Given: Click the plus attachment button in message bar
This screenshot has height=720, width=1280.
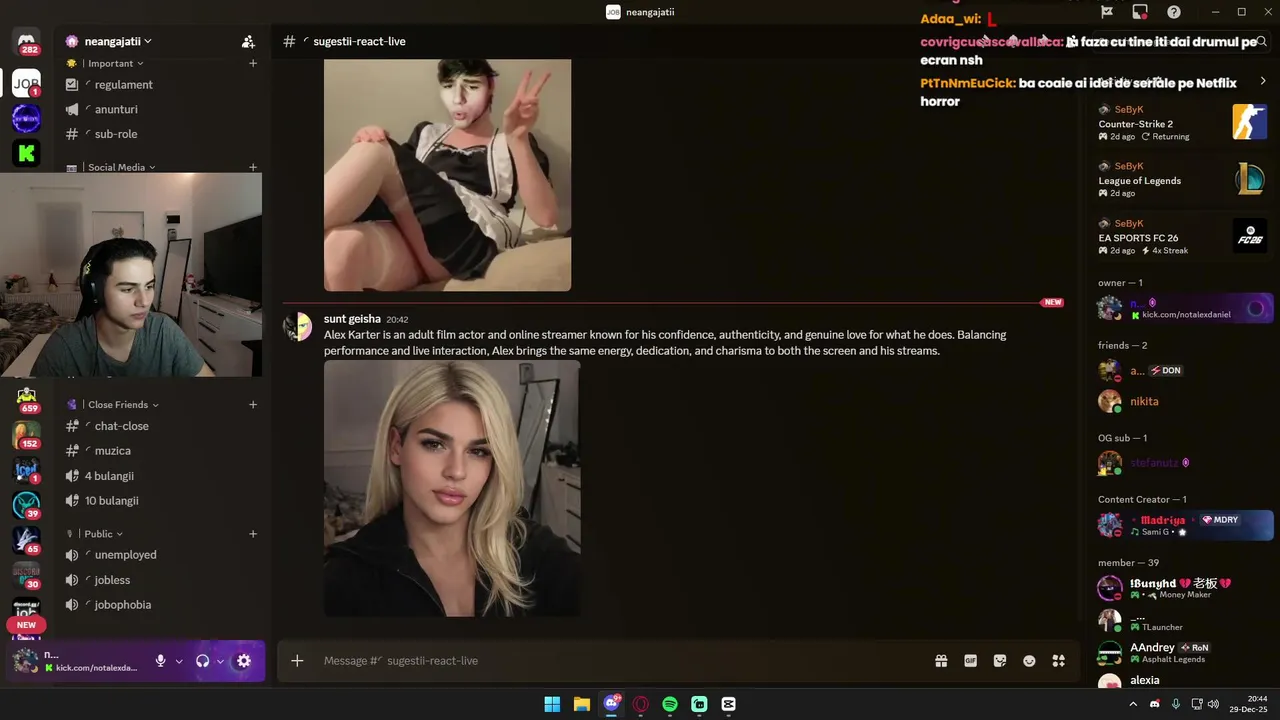Looking at the screenshot, I should [x=297, y=660].
